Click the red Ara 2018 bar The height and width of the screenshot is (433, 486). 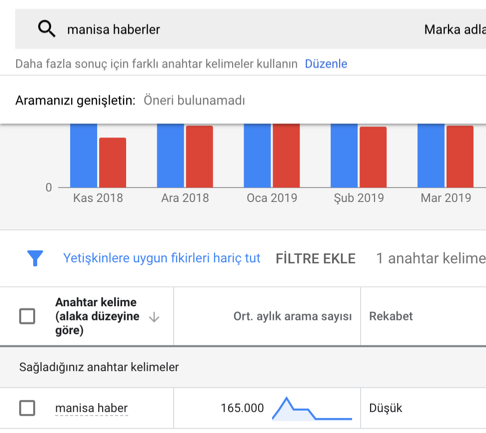200,156
